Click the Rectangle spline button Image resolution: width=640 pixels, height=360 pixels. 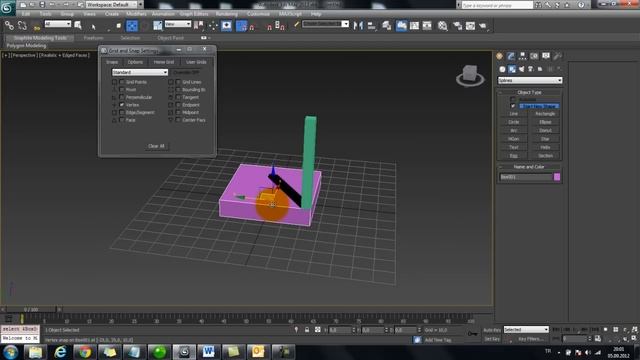[545, 114]
